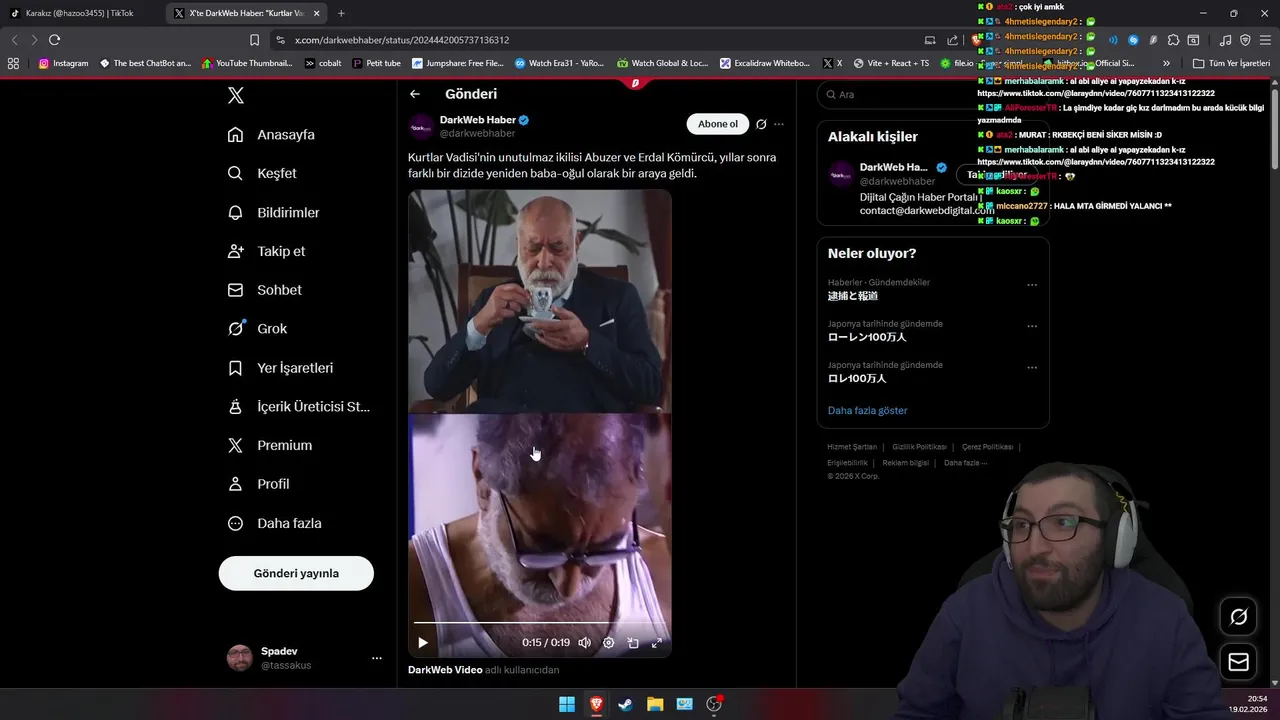Close the X'te DarkWeb Haber tab
The width and height of the screenshot is (1280, 720).
(317, 13)
